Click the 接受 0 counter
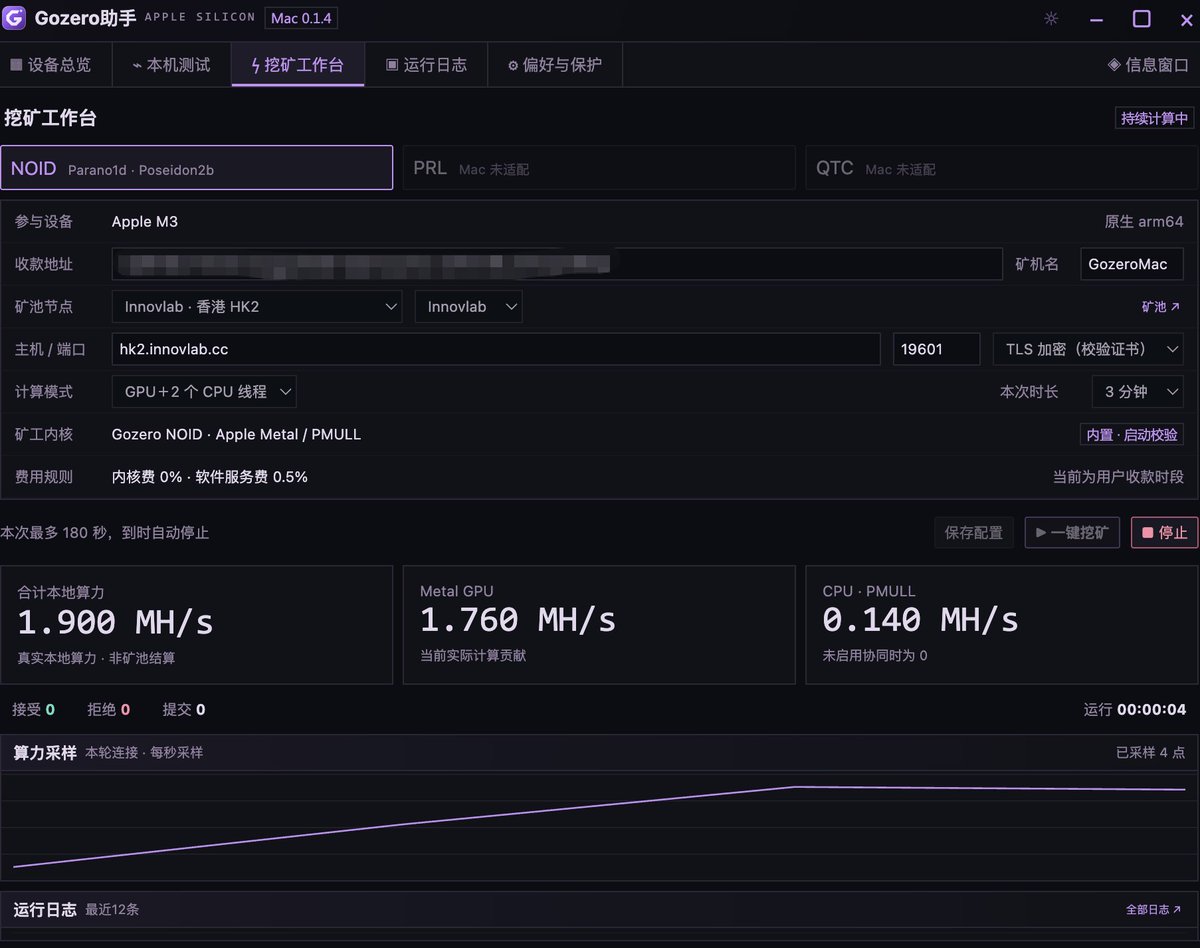This screenshot has width=1200, height=948. point(33,709)
